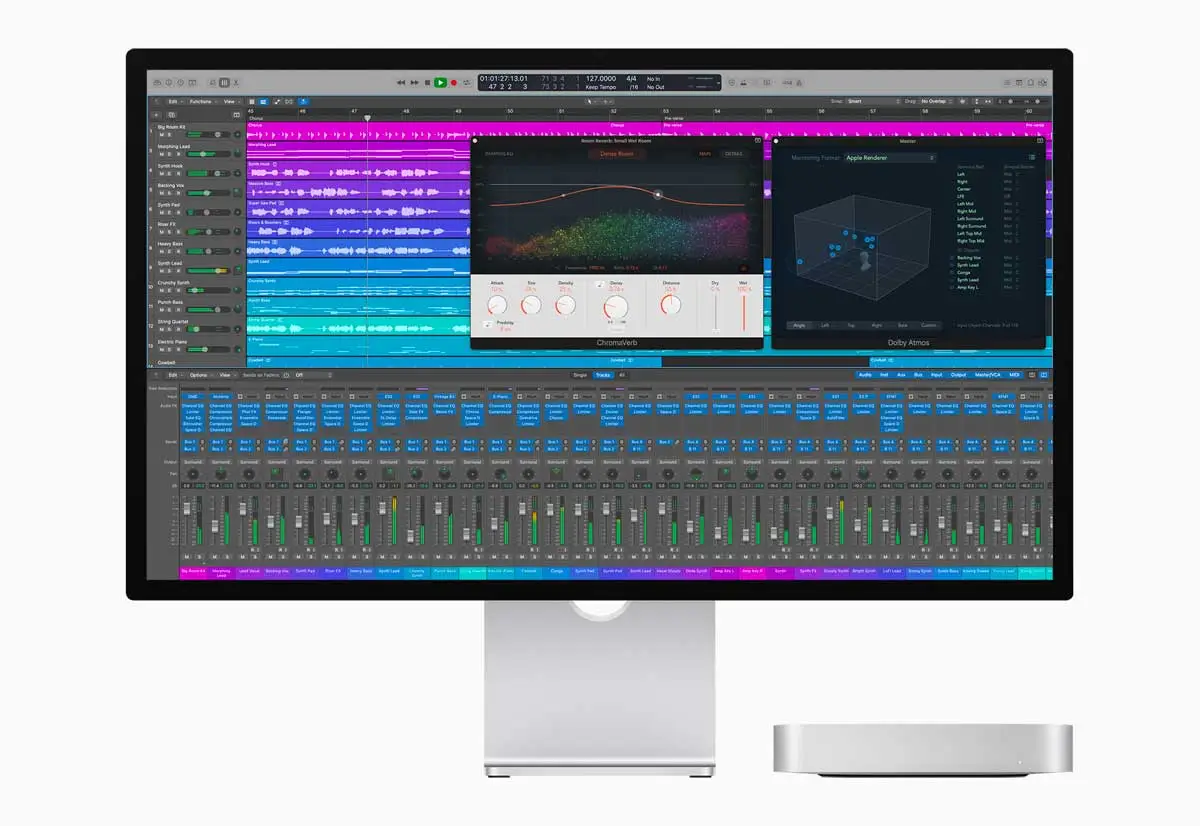The image size is (1200, 826).
Task: Start playback with the green Play button
Action: click(x=440, y=82)
